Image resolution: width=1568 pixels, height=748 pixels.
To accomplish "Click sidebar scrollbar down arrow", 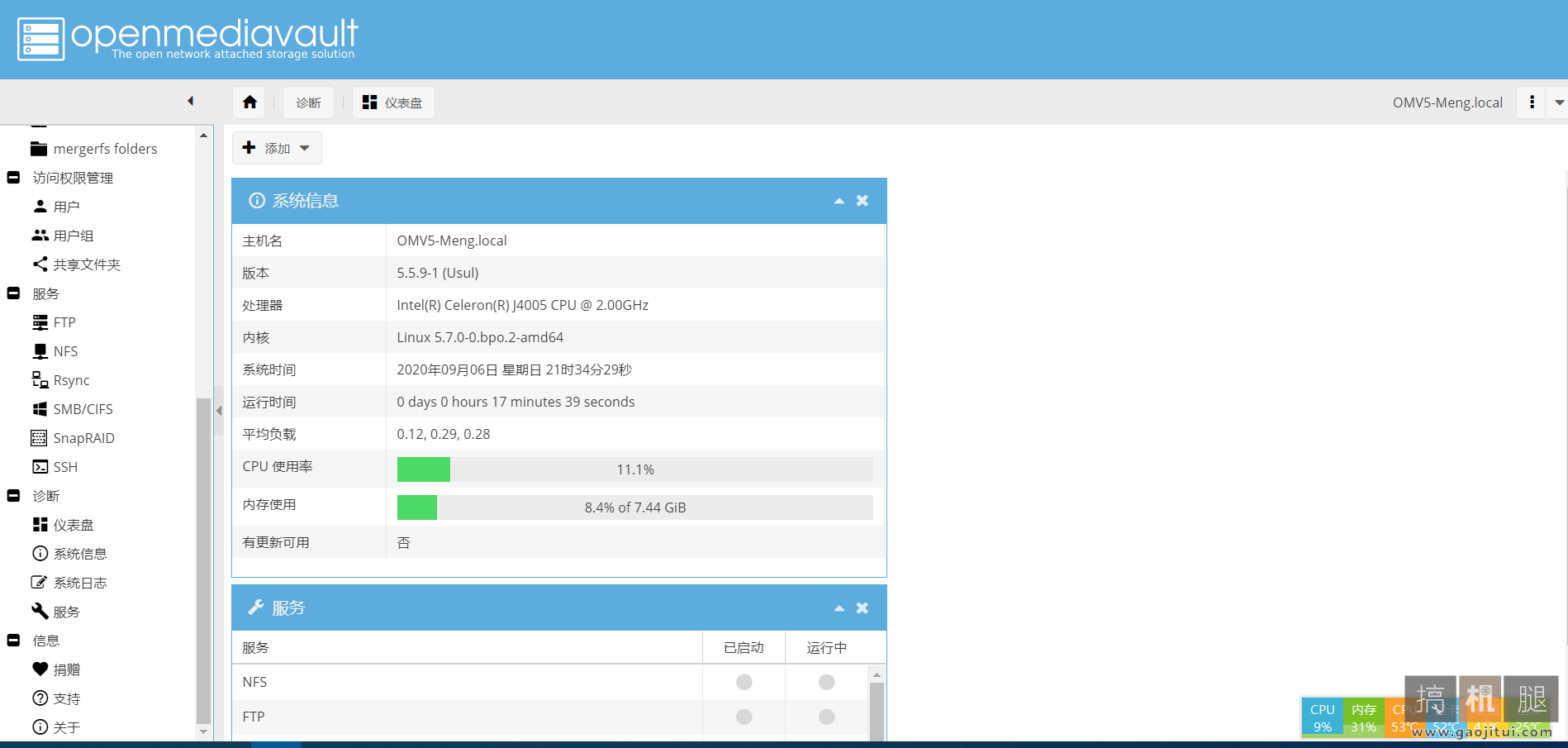I will [x=203, y=731].
